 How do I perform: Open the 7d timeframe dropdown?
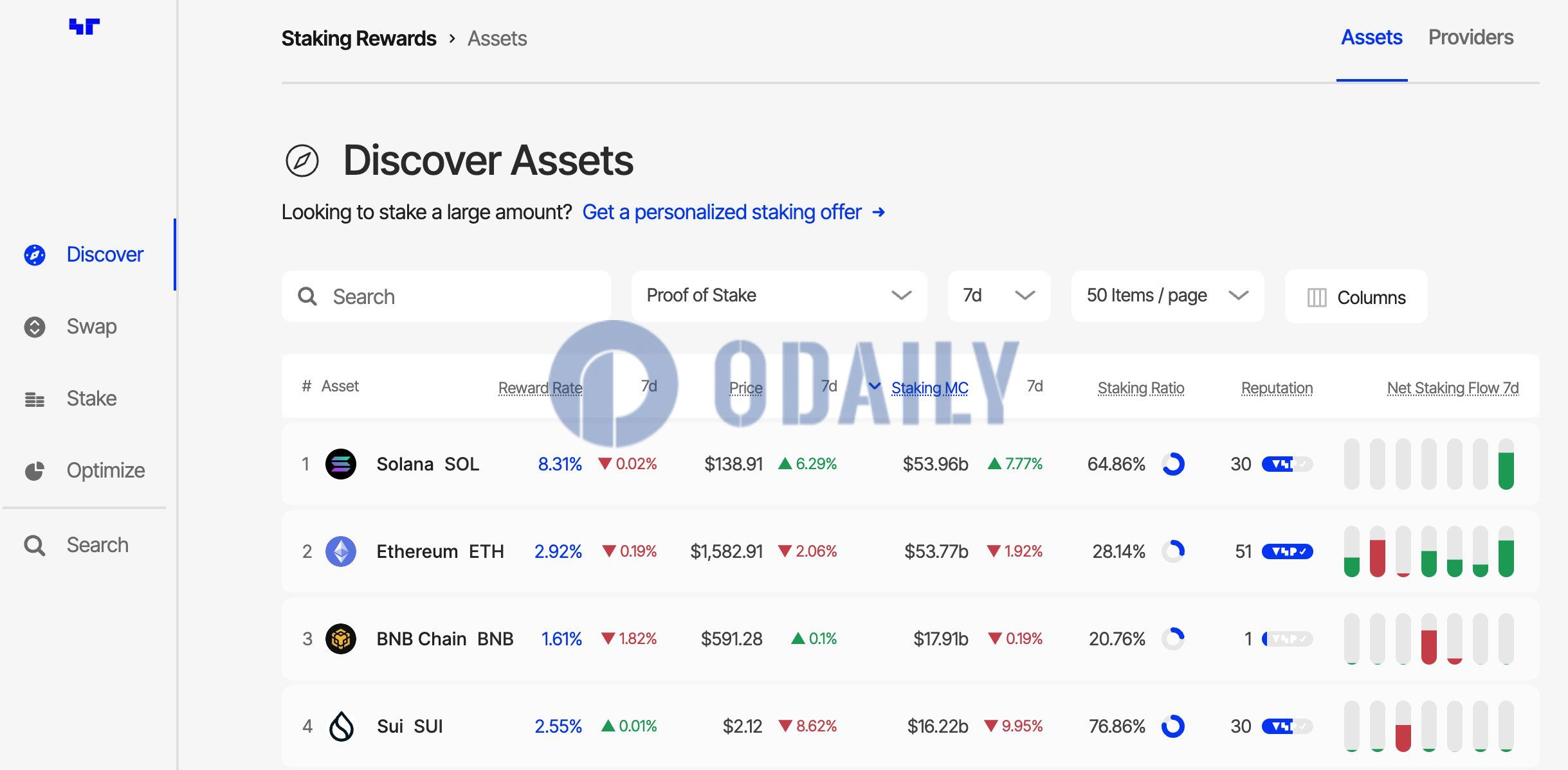999,296
